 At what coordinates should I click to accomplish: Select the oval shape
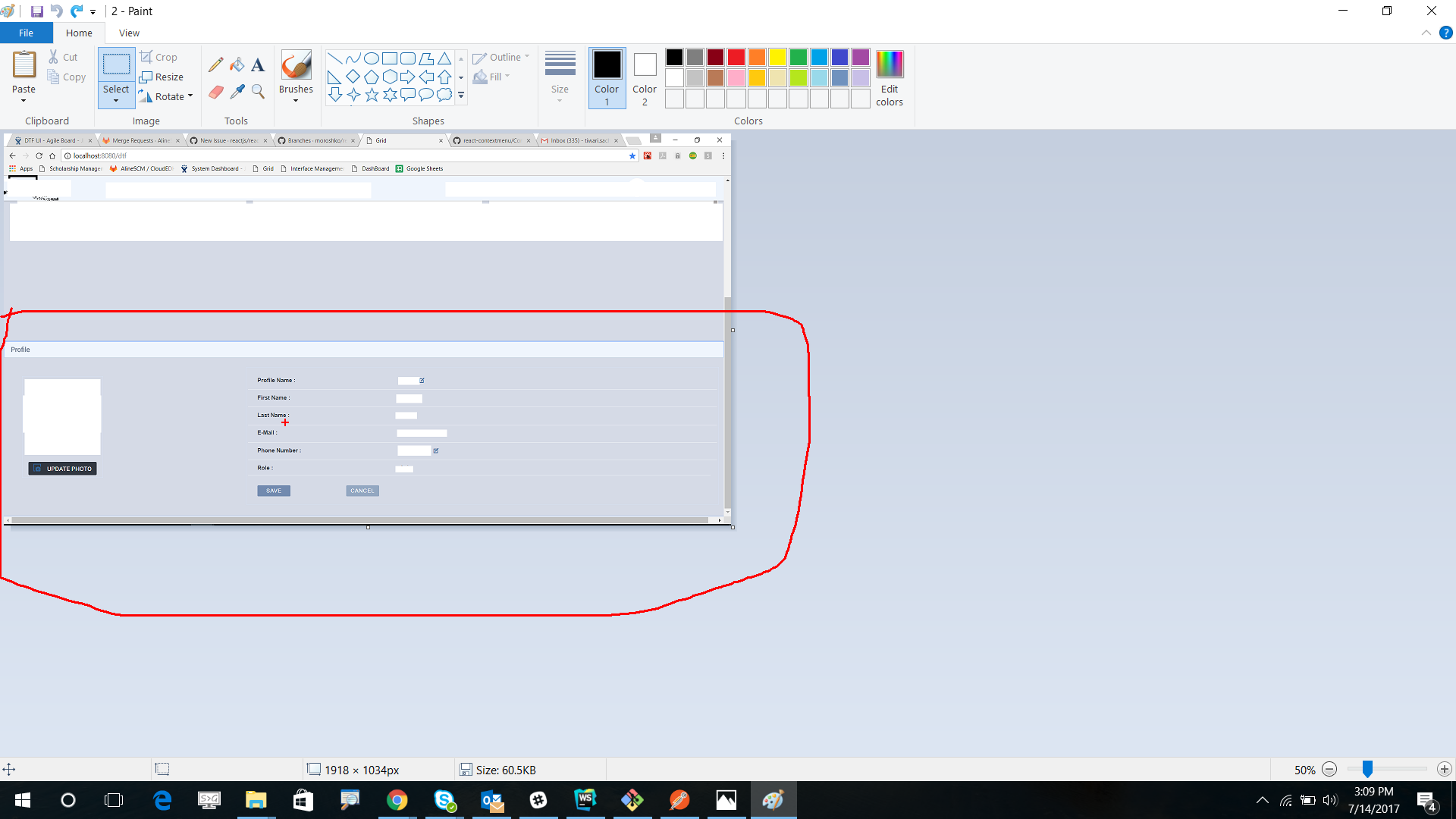[x=372, y=58]
